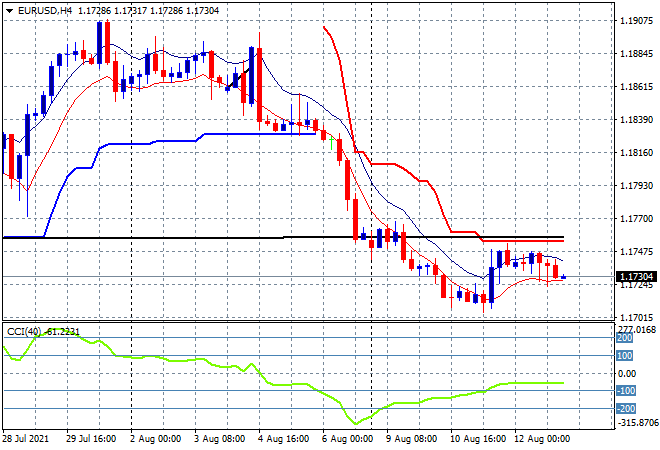This screenshot has width=660, height=450.
Task: Click the 1.17930 price axis label
Action: click(637, 186)
